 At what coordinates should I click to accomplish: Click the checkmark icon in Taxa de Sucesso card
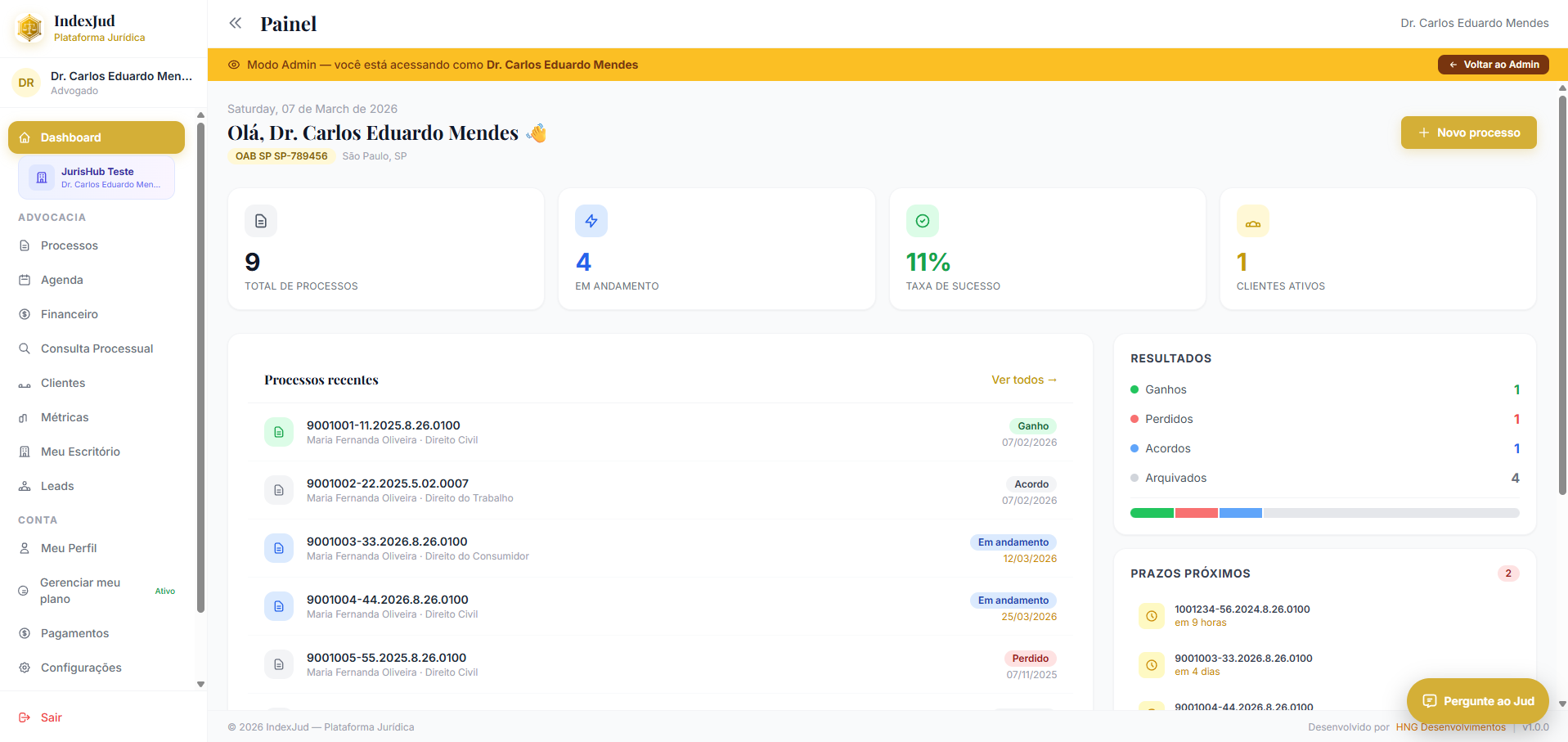click(922, 221)
